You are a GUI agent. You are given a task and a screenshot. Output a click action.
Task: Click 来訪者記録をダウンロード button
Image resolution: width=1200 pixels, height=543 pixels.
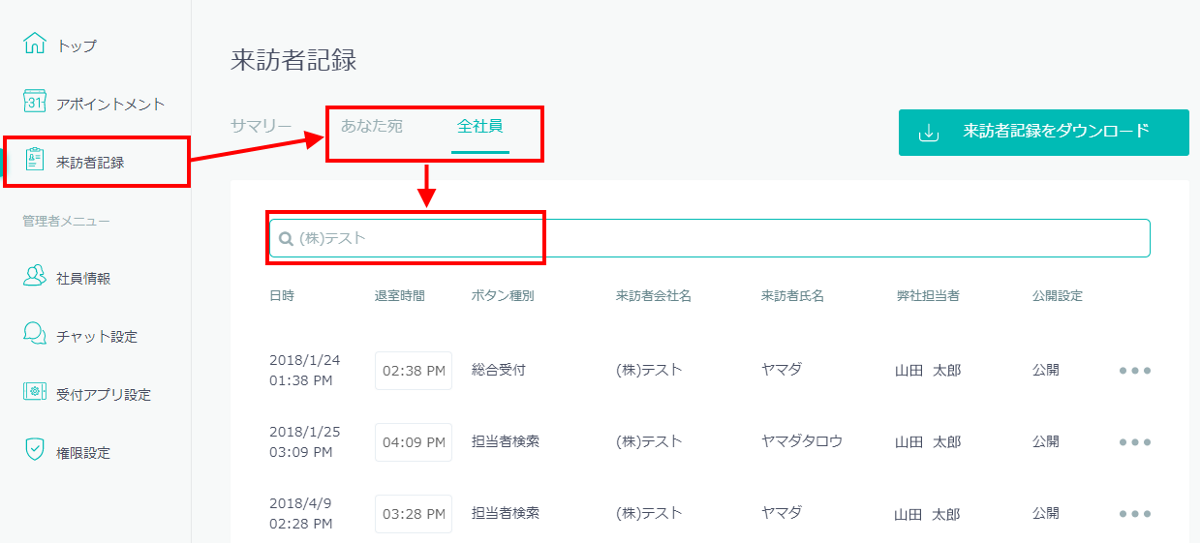tap(1044, 132)
